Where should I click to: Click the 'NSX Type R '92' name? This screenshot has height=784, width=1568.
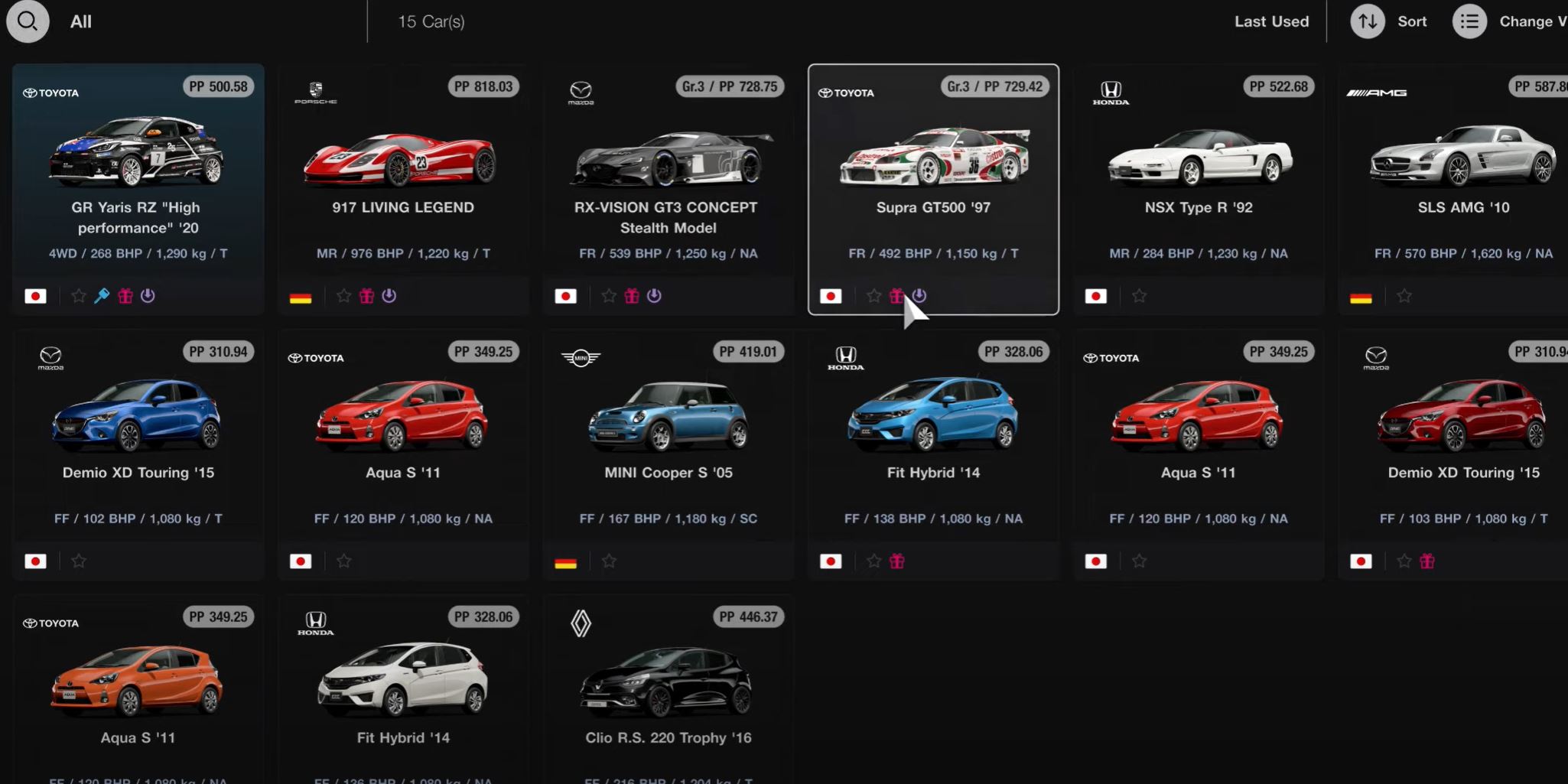tap(1199, 207)
